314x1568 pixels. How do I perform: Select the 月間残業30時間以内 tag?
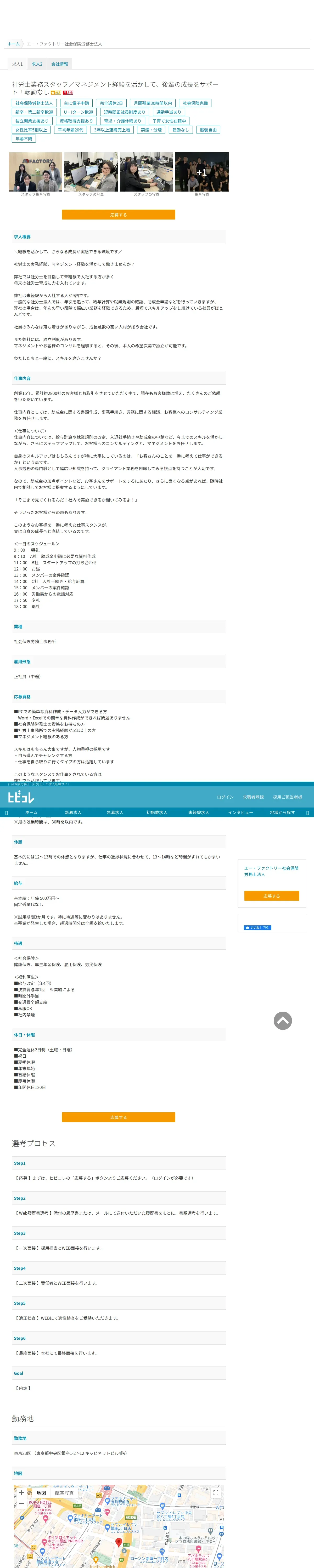coord(153,103)
